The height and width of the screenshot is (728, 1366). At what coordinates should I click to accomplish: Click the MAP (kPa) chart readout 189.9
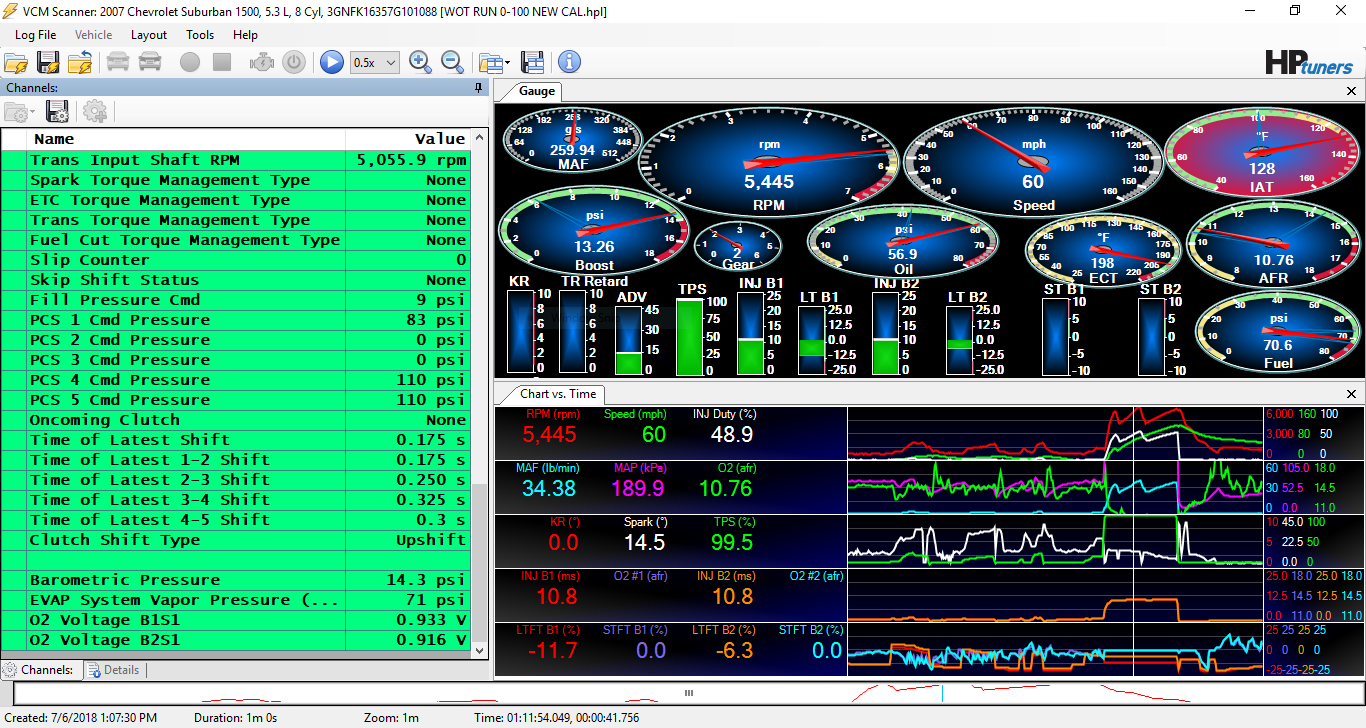(638, 488)
